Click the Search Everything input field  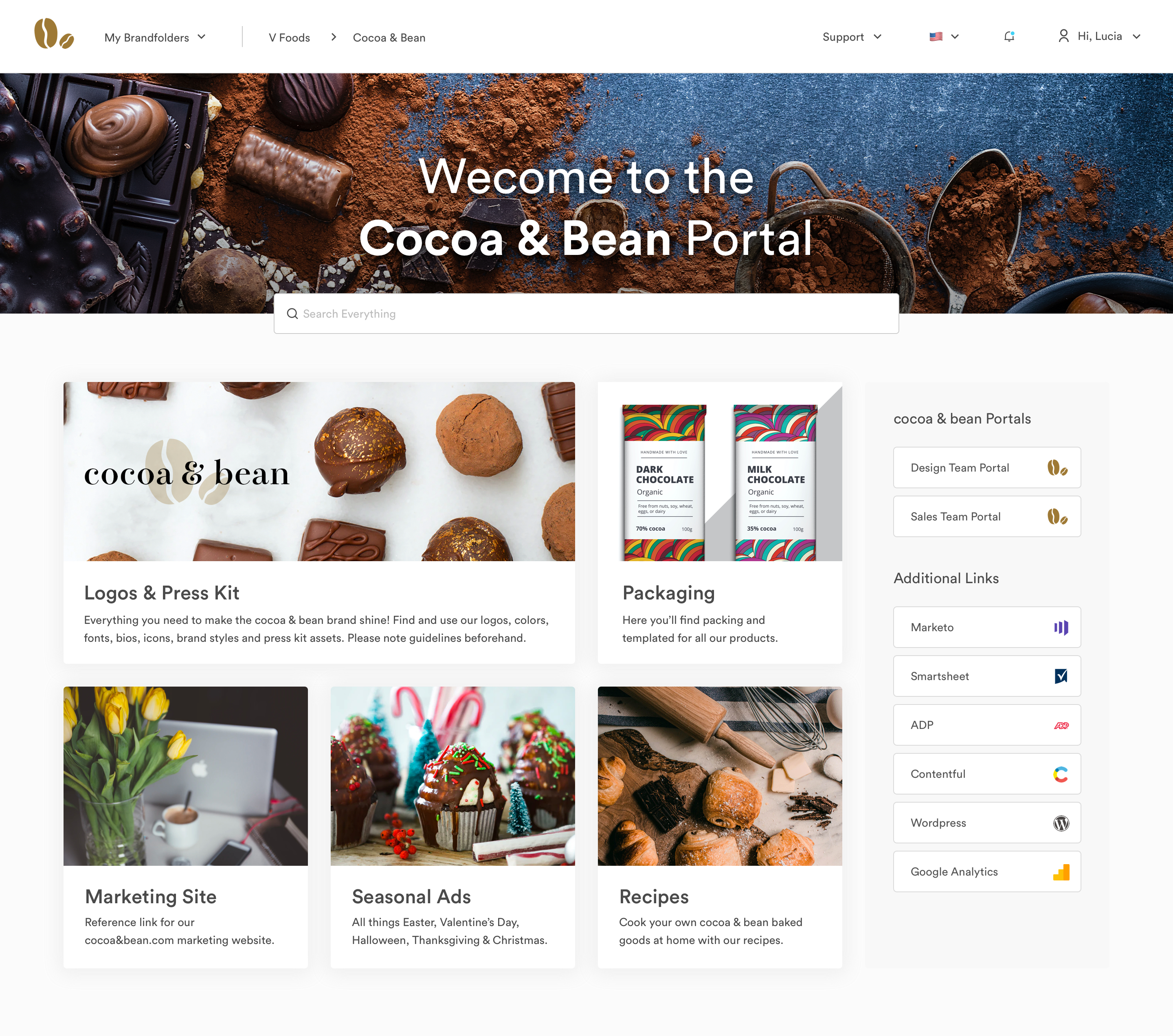[x=586, y=313]
